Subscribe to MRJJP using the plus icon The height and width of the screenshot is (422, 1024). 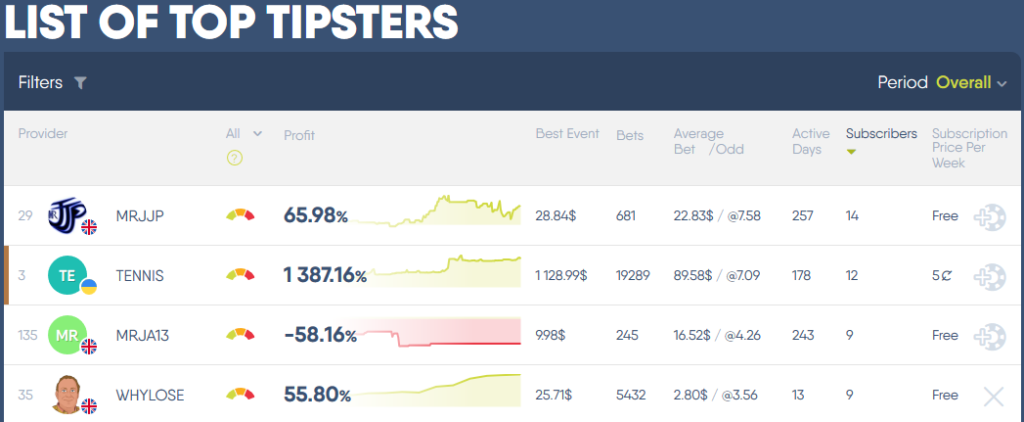click(992, 216)
